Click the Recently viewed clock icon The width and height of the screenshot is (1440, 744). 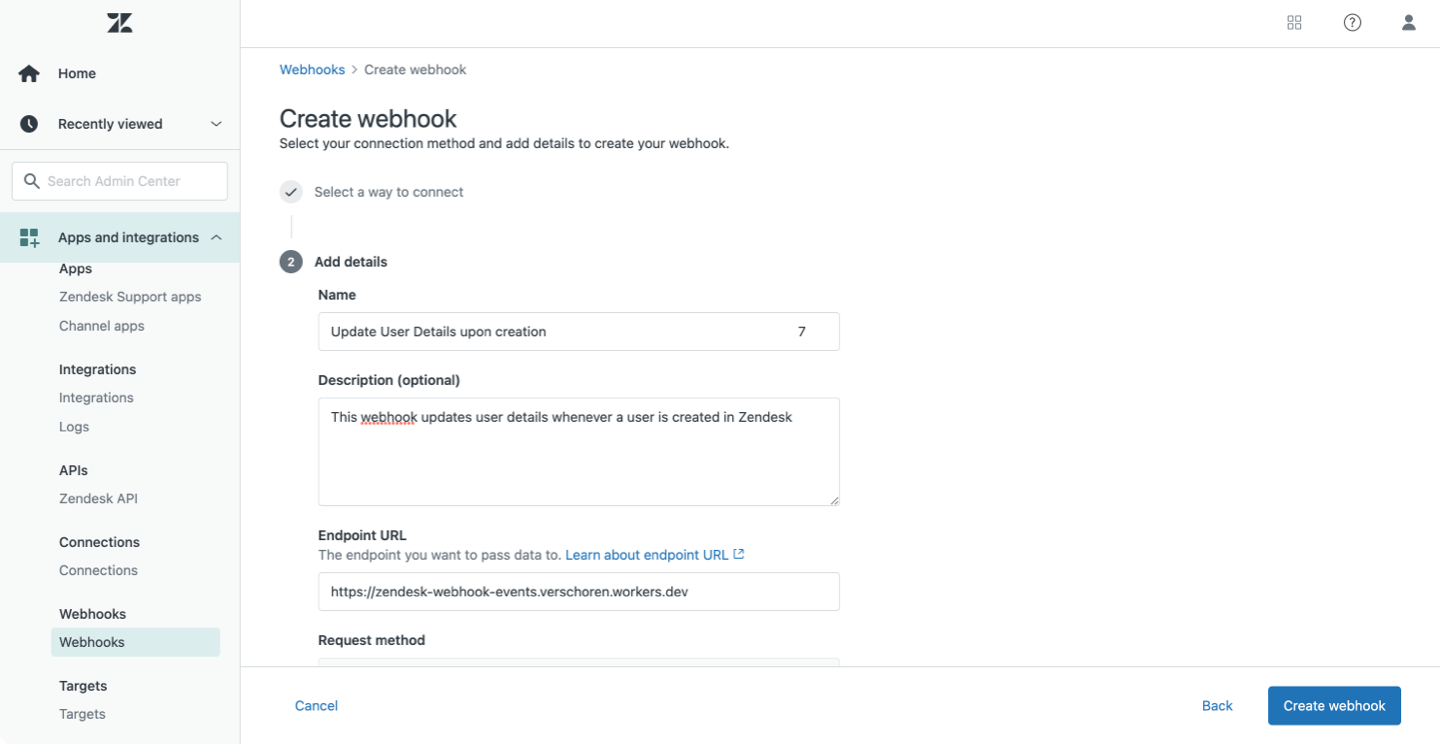[x=29, y=124]
